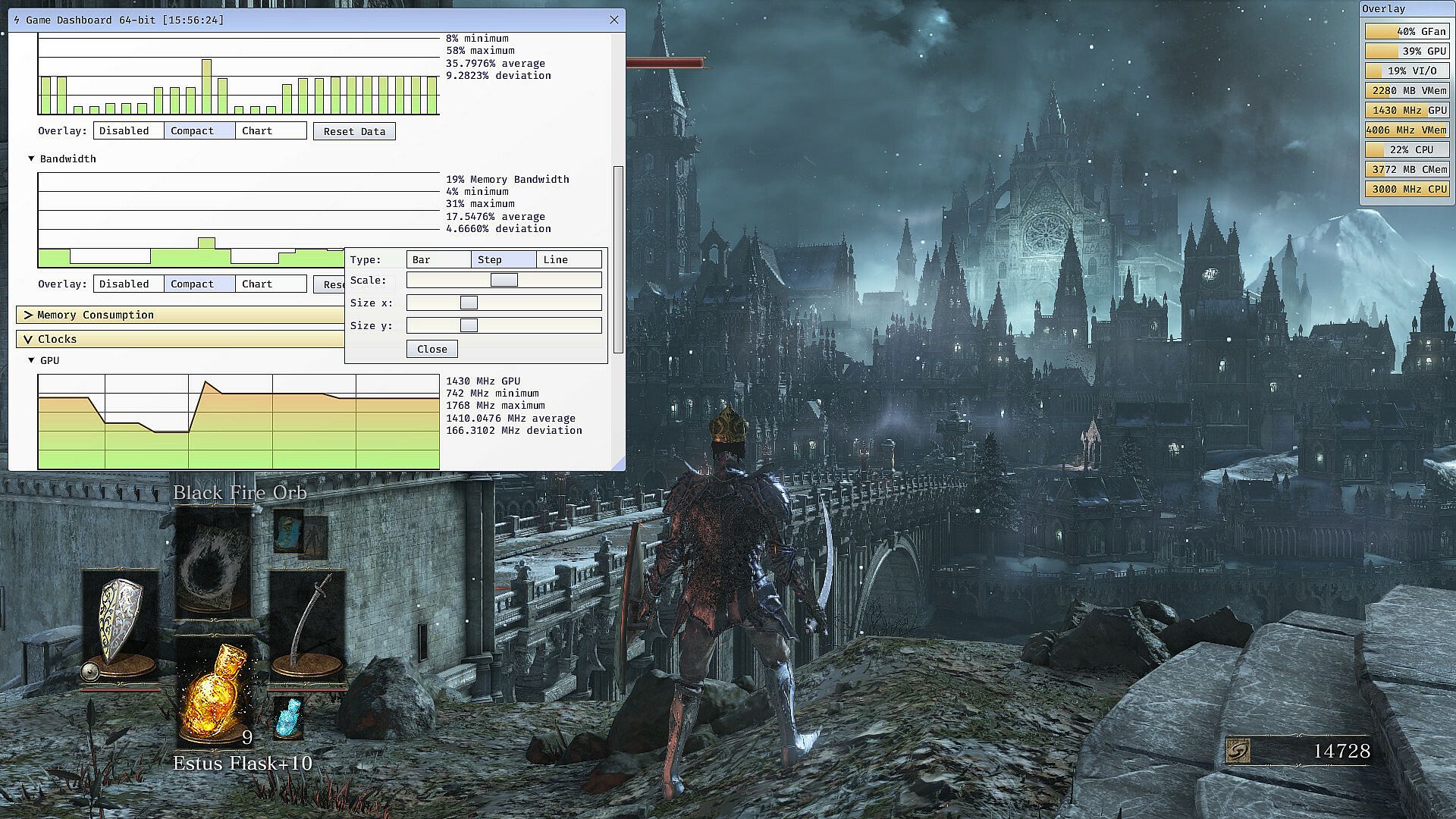Viewport: 1456px width, 819px height.
Task: Click the dashboard vertical scrollbar
Action: click(618, 258)
